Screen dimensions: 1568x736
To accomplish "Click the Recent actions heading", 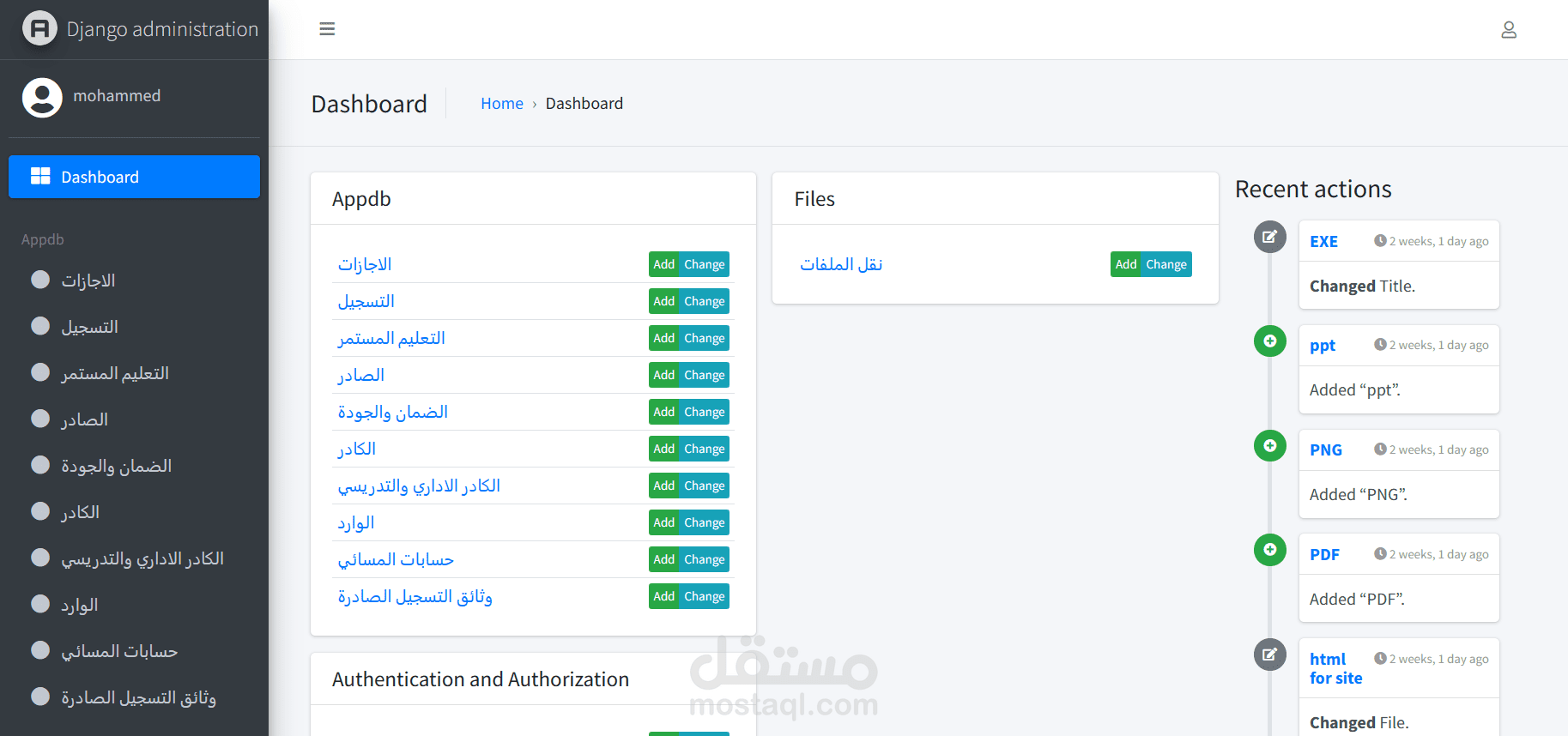I will tap(1313, 189).
